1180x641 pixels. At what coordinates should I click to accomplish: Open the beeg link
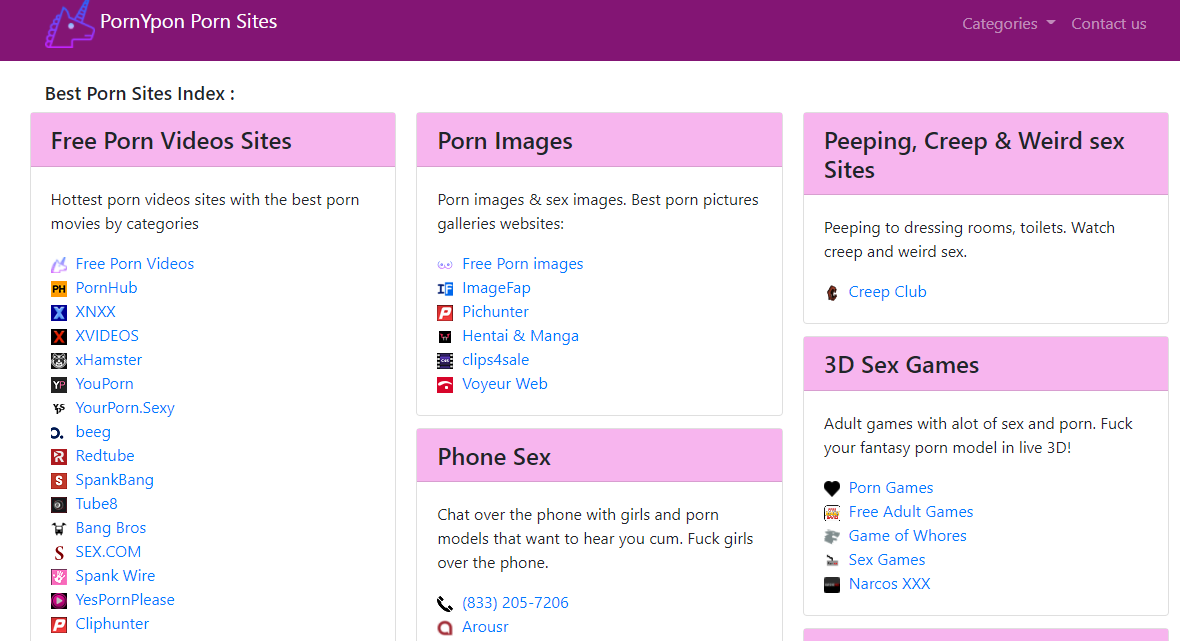(x=93, y=432)
